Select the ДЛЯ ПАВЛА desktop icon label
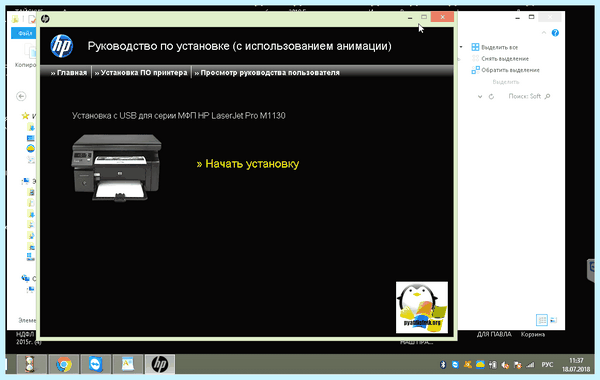Screen dimensions: 600x380 click(494, 334)
